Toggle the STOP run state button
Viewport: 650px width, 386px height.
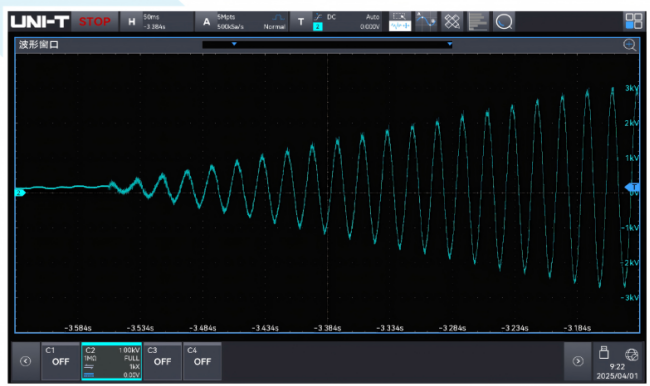coord(95,22)
